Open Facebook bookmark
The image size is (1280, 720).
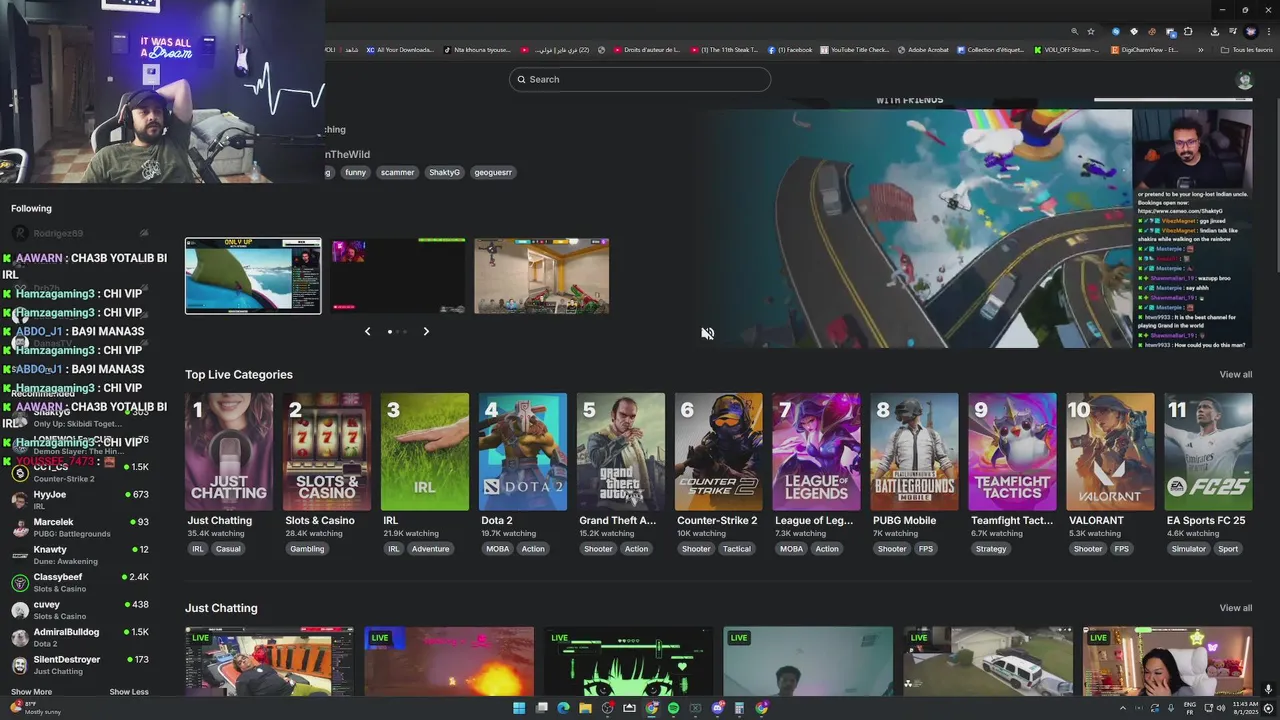coord(790,49)
